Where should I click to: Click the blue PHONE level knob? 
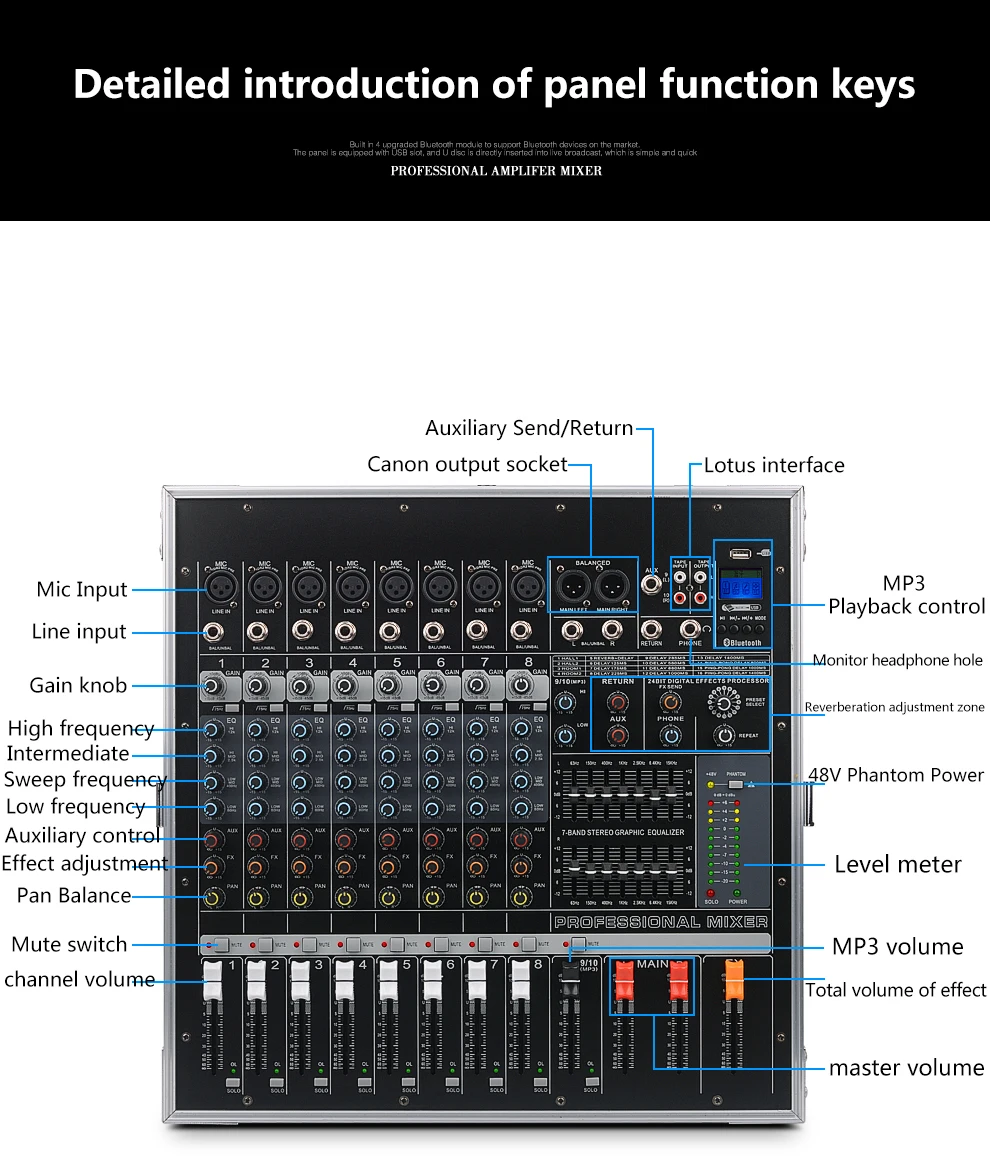671,735
